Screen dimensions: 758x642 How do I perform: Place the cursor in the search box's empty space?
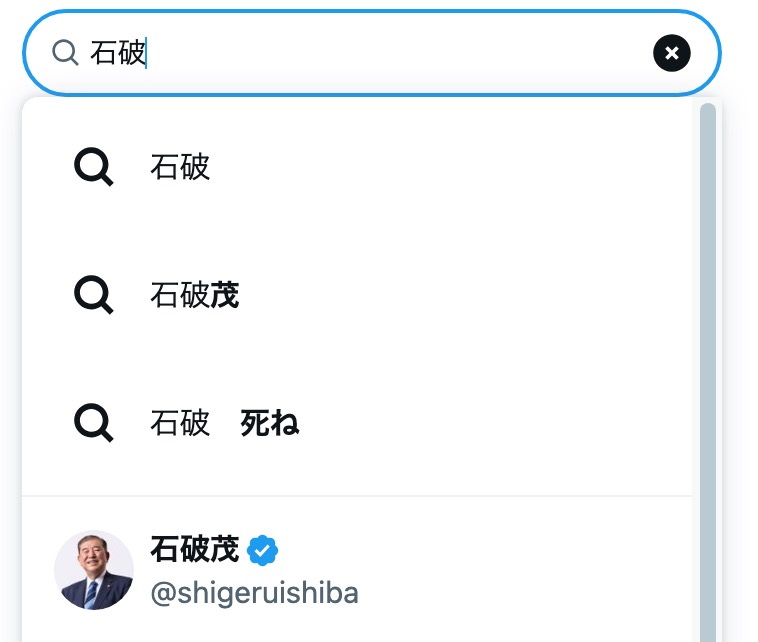pyautogui.click(x=396, y=53)
